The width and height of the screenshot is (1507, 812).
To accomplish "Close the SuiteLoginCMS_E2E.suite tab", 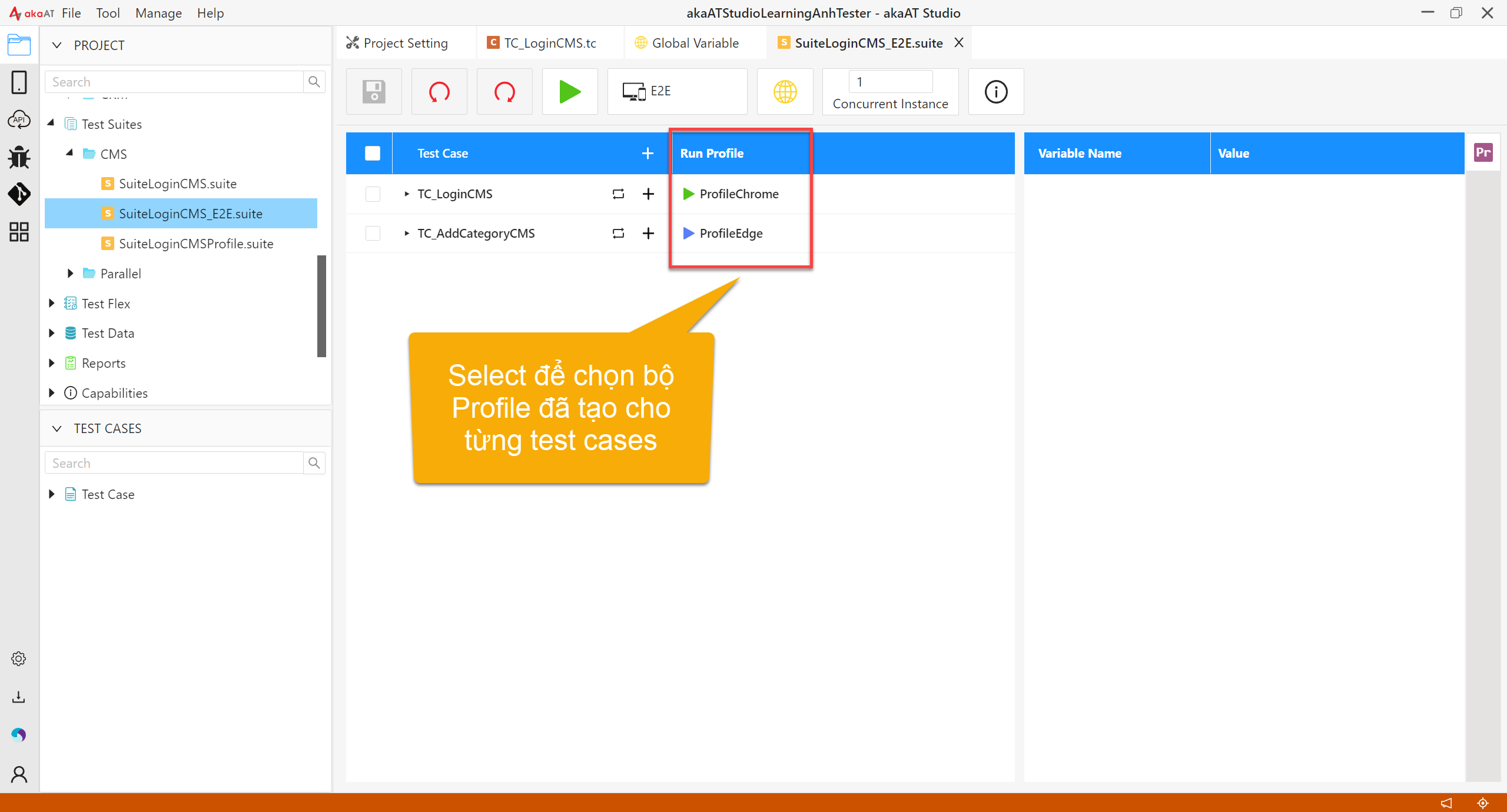I will [x=959, y=42].
